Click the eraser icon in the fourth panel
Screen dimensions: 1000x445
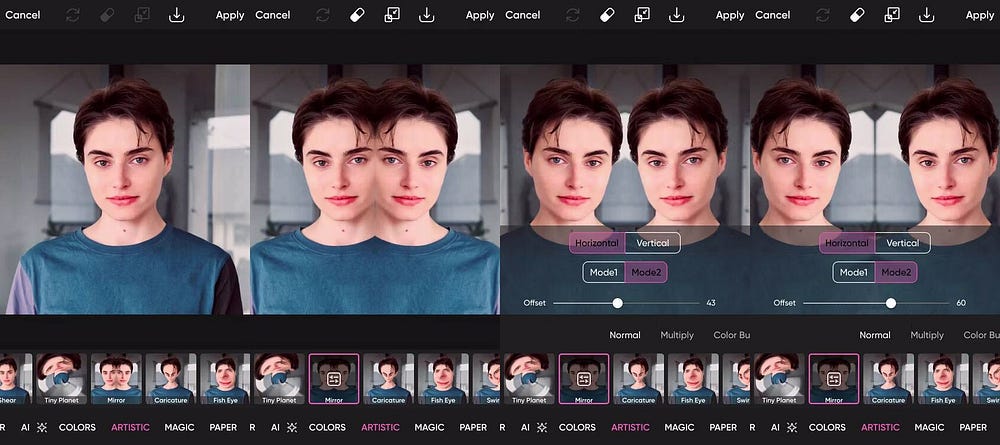(x=857, y=15)
